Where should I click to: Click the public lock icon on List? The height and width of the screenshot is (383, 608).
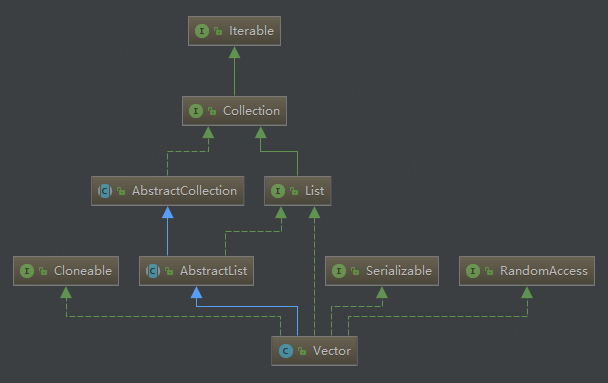click(294, 191)
